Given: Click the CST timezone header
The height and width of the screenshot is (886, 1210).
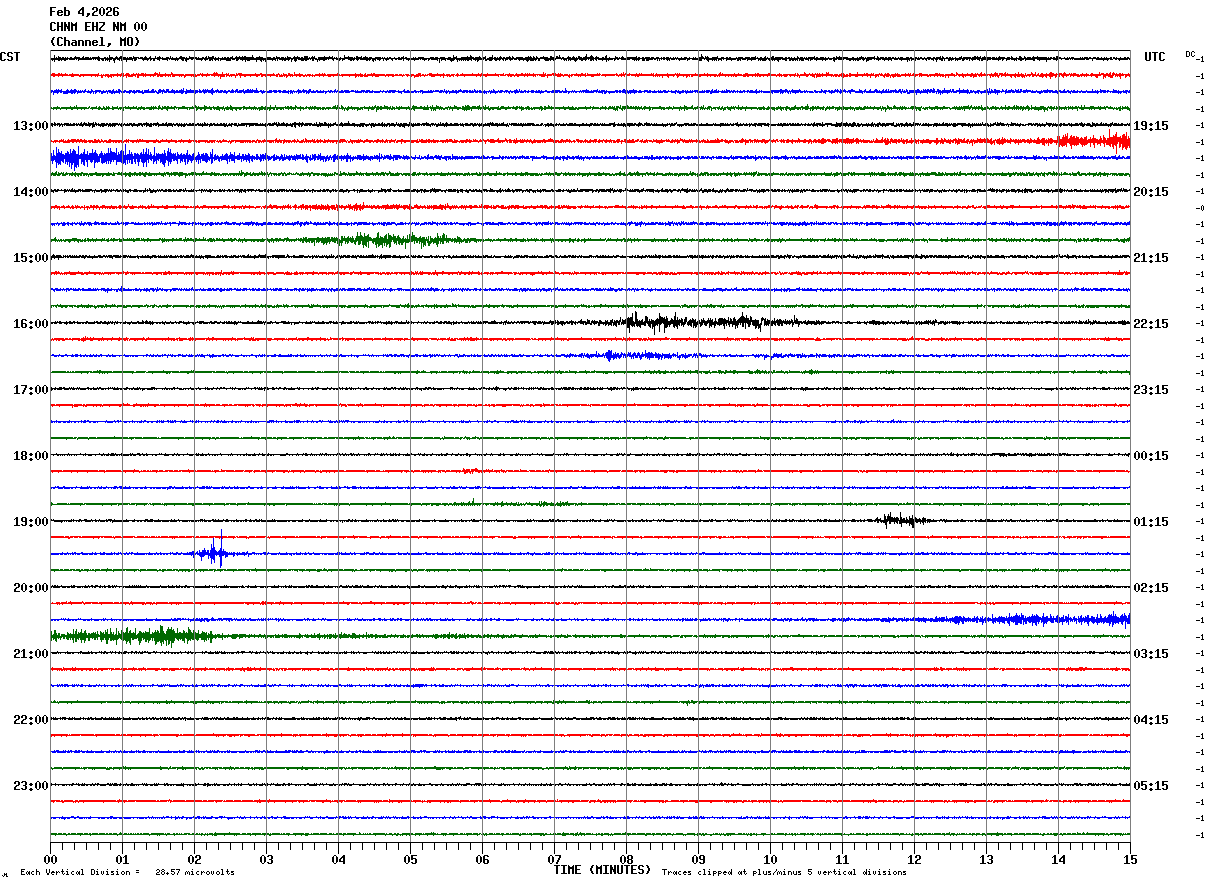Looking at the screenshot, I should tap(10, 57).
